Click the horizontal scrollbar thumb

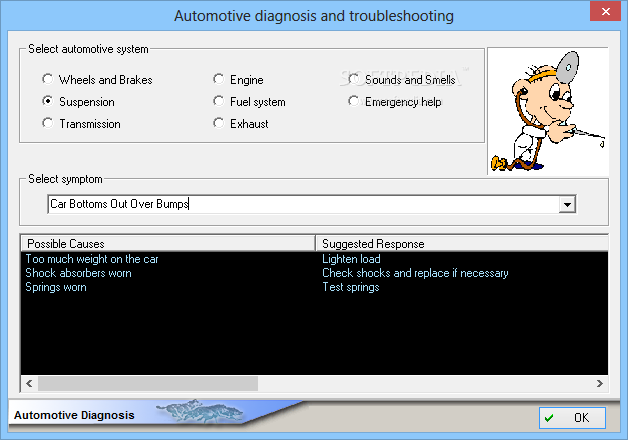click(x=148, y=384)
